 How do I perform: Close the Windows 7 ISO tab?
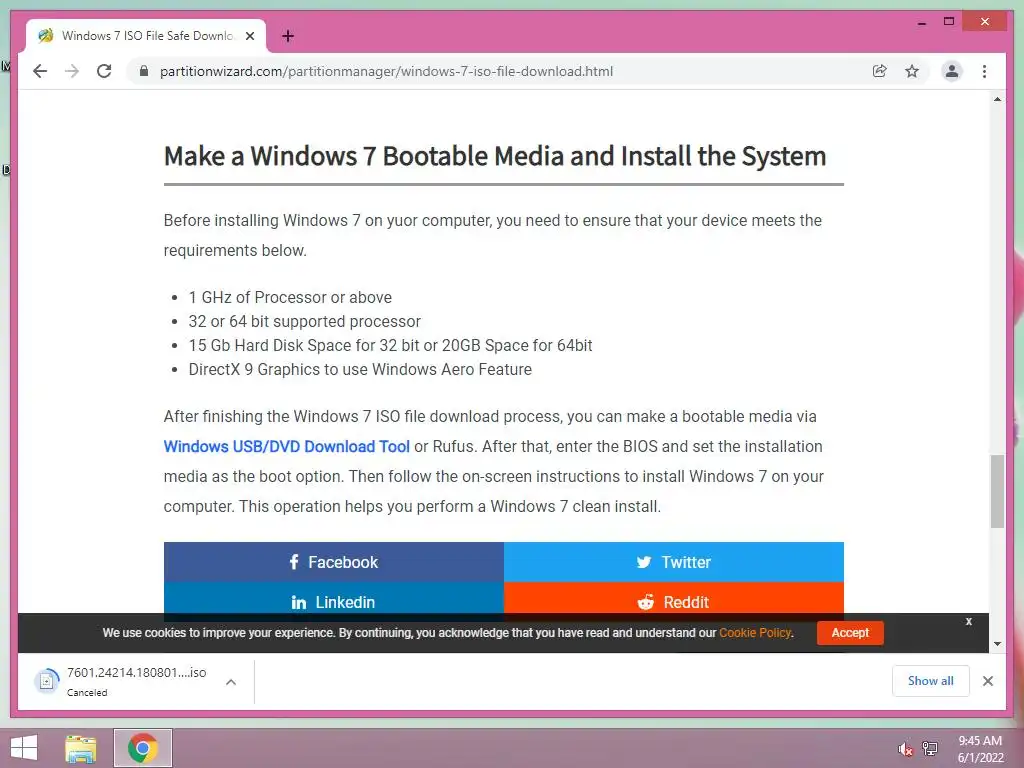pos(249,36)
